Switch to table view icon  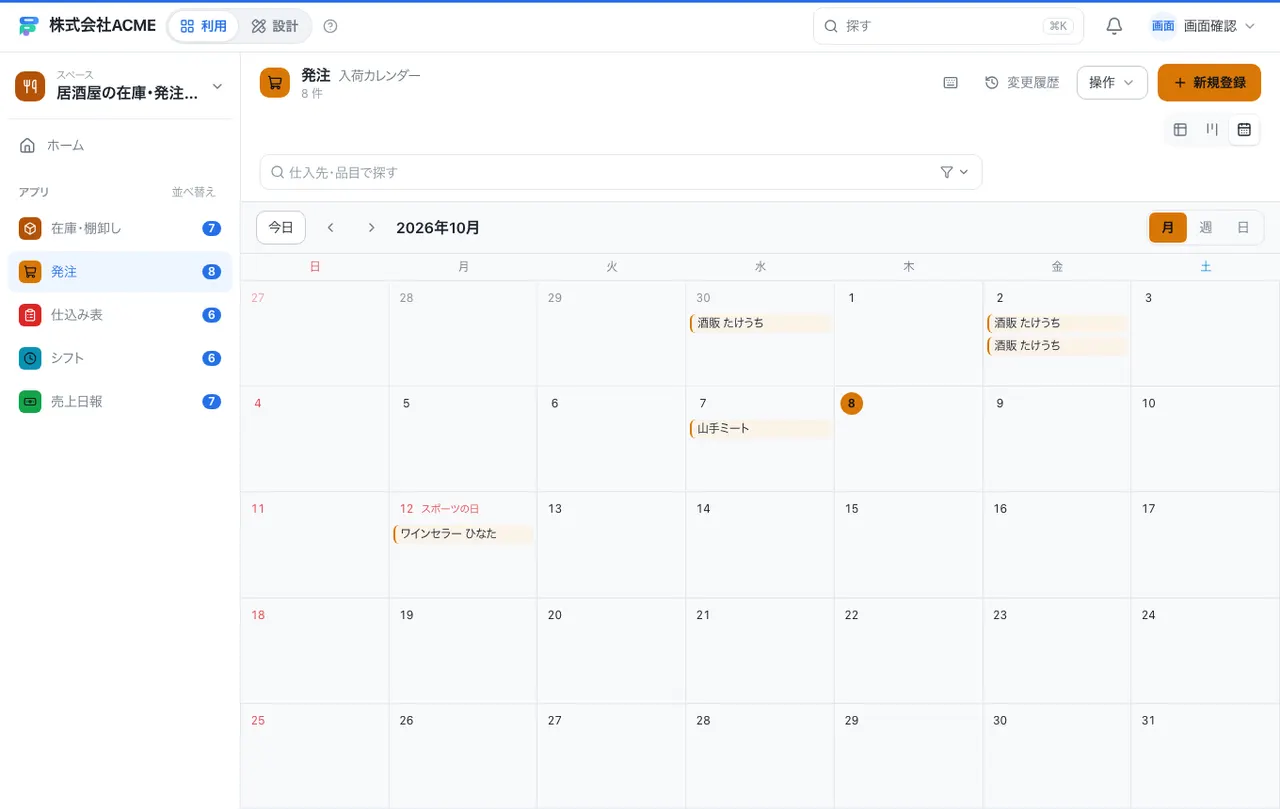point(1180,129)
